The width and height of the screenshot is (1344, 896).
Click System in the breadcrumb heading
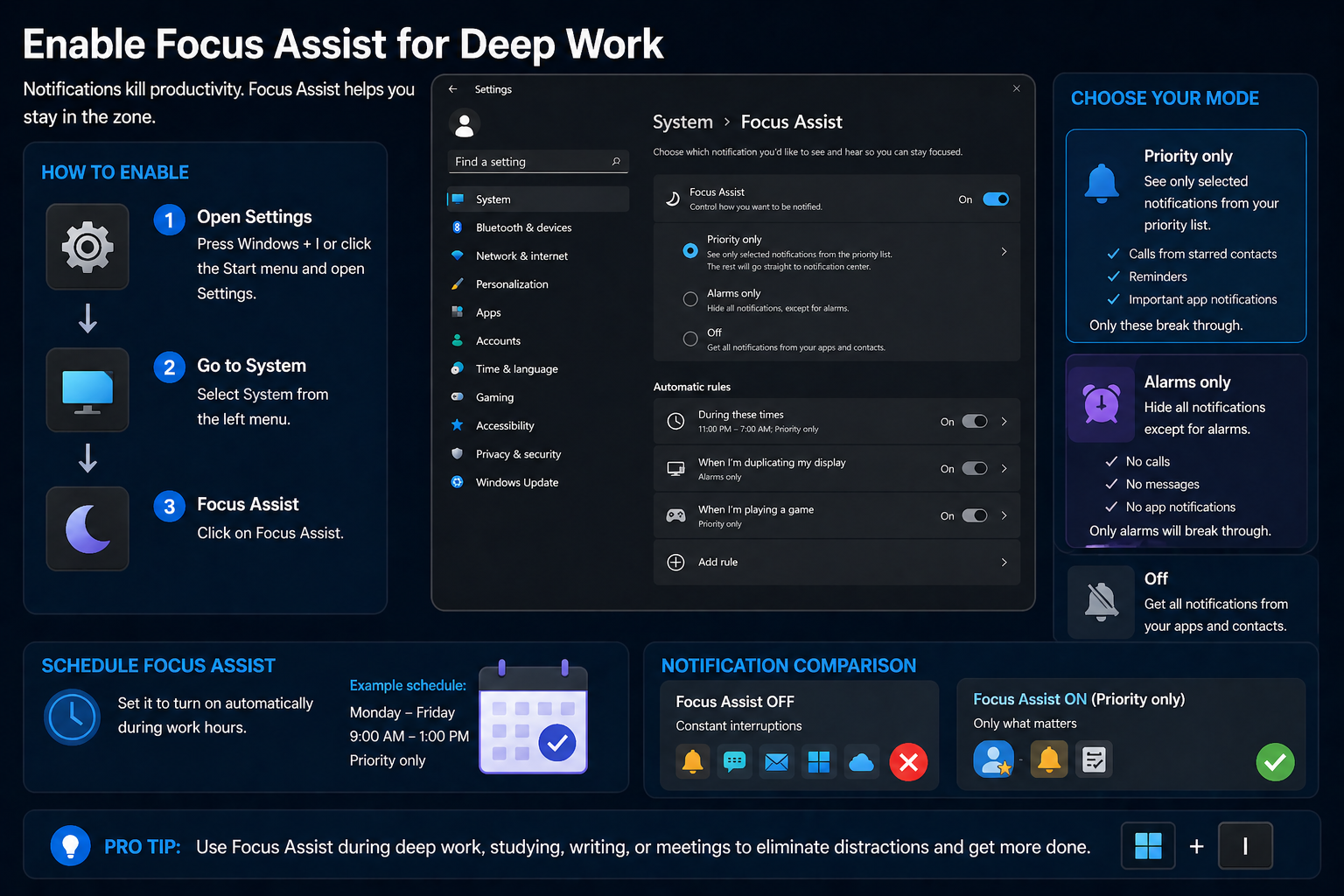682,122
